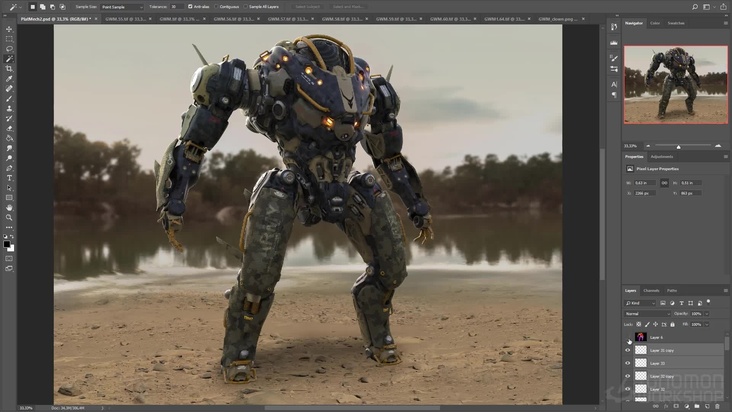732x412 pixels.
Task: Select the Horizontal Type tool
Action: [9, 177]
